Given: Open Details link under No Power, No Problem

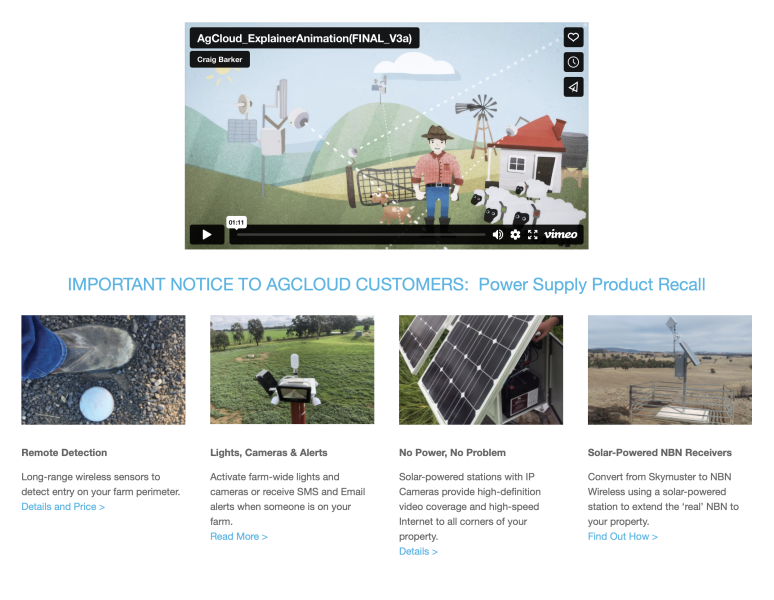Looking at the screenshot, I should 418,551.
